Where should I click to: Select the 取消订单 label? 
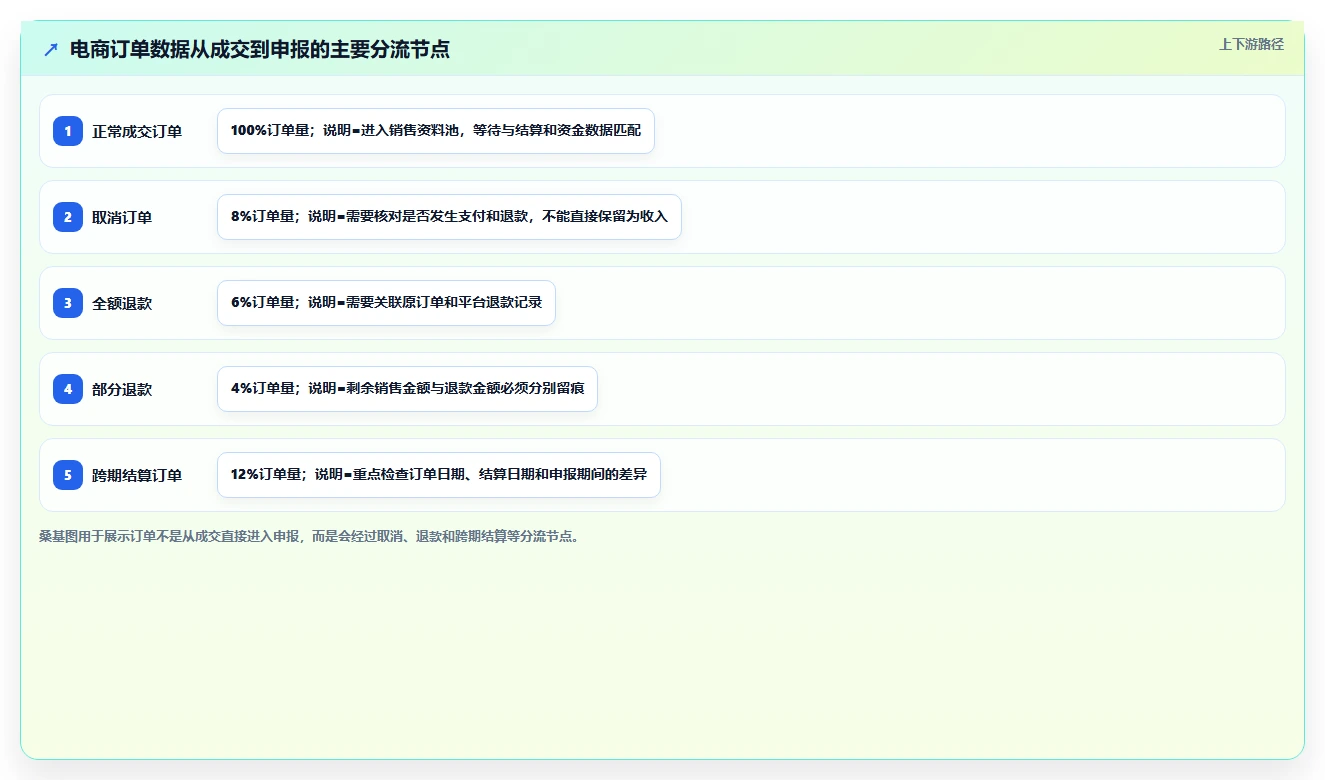(122, 217)
